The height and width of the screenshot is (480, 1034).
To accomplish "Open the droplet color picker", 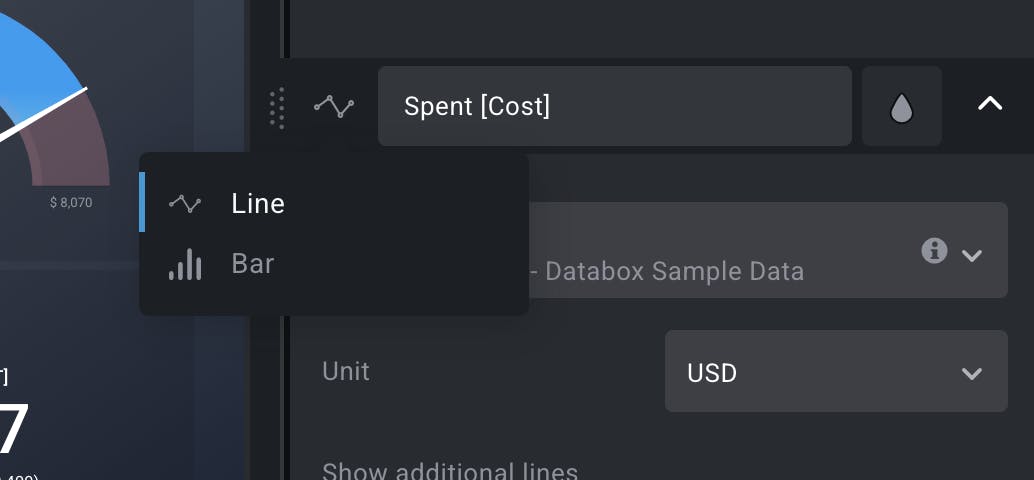I will pos(901,107).
